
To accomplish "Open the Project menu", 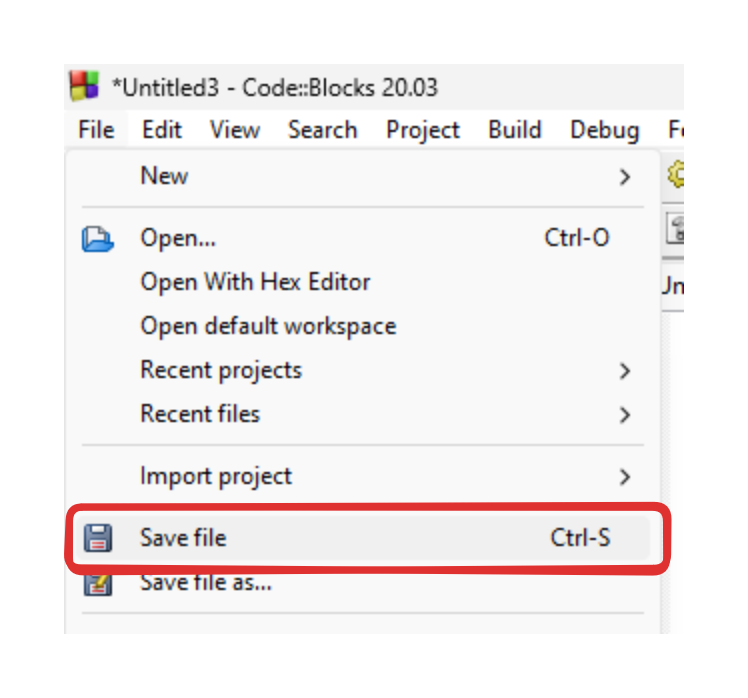I will pos(423,130).
